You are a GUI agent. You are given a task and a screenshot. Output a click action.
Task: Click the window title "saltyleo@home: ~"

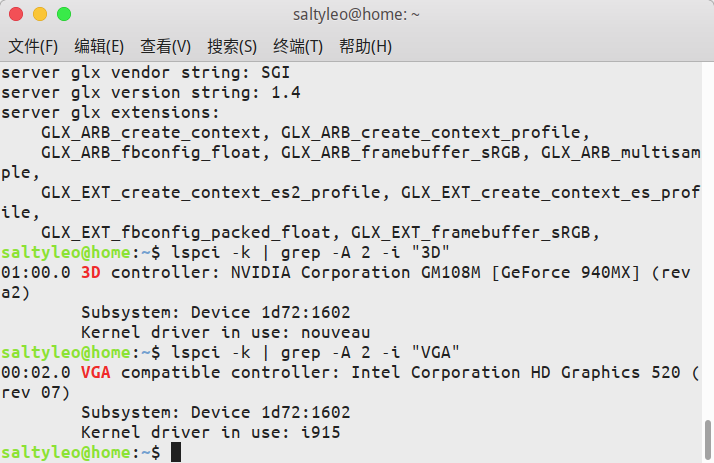click(356, 15)
